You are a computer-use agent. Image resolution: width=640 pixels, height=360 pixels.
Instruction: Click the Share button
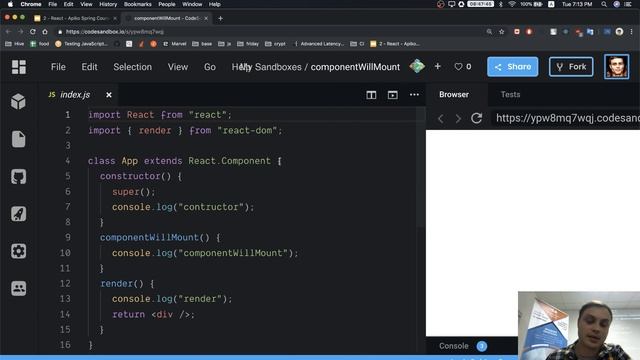(512, 67)
